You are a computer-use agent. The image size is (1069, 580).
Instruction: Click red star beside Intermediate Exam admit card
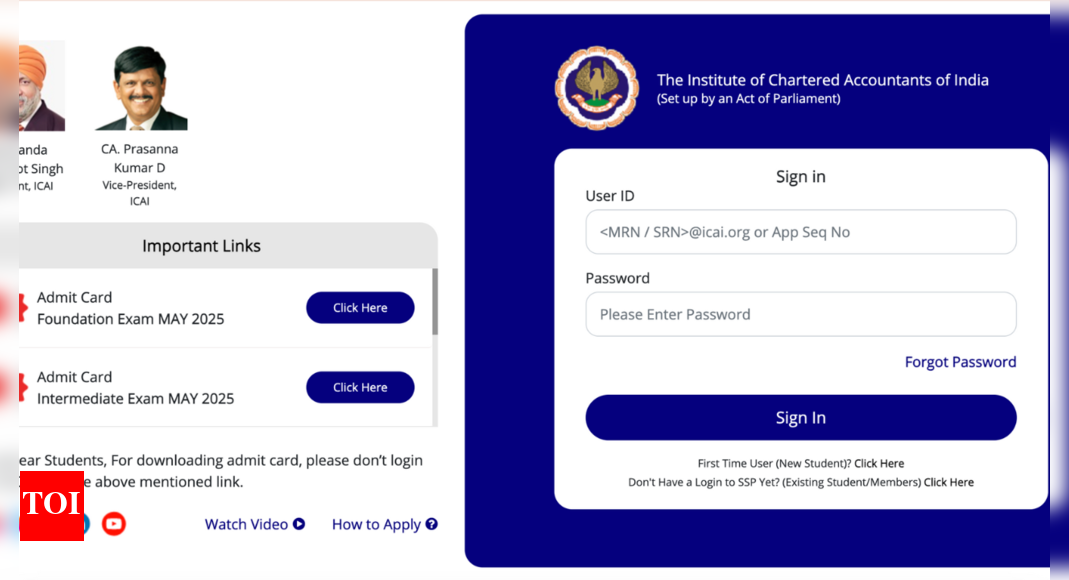(x=23, y=388)
